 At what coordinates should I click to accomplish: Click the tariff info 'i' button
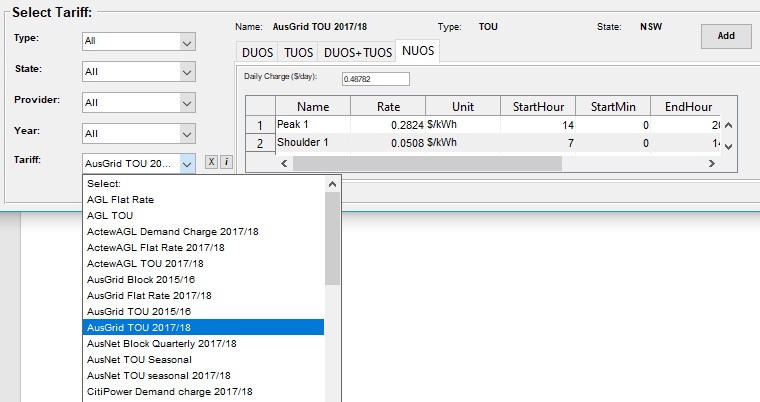point(226,162)
